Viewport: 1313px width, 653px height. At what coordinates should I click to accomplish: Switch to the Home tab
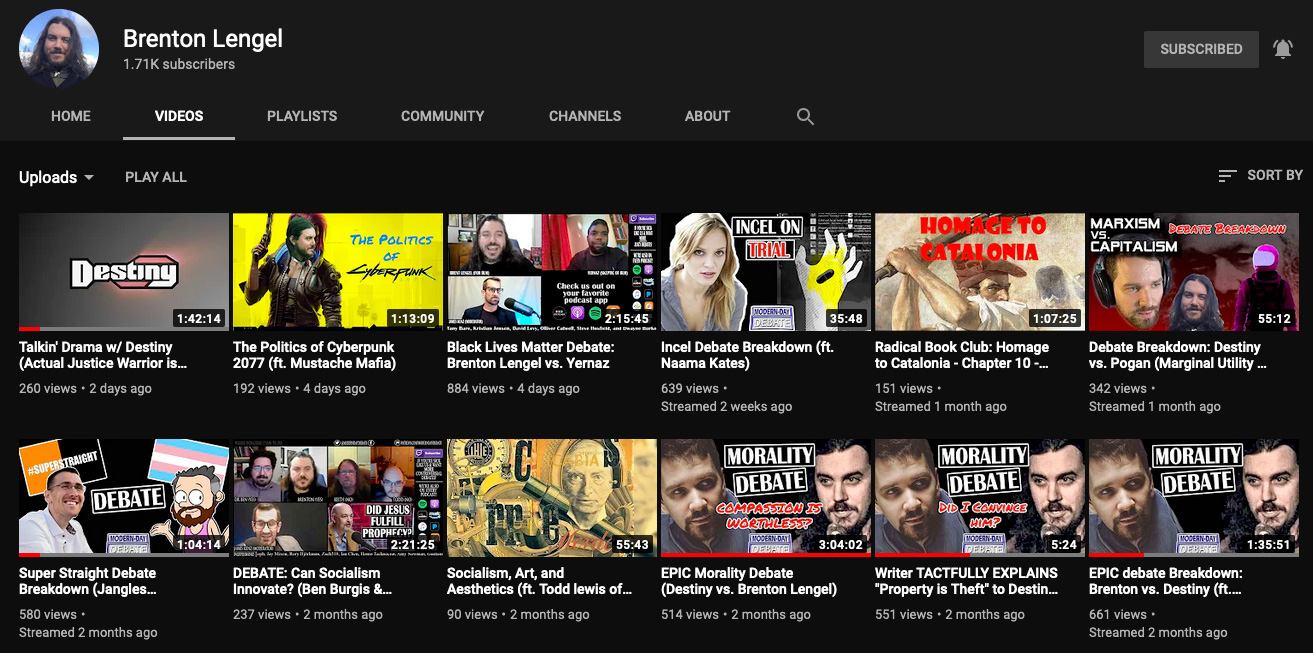point(71,116)
